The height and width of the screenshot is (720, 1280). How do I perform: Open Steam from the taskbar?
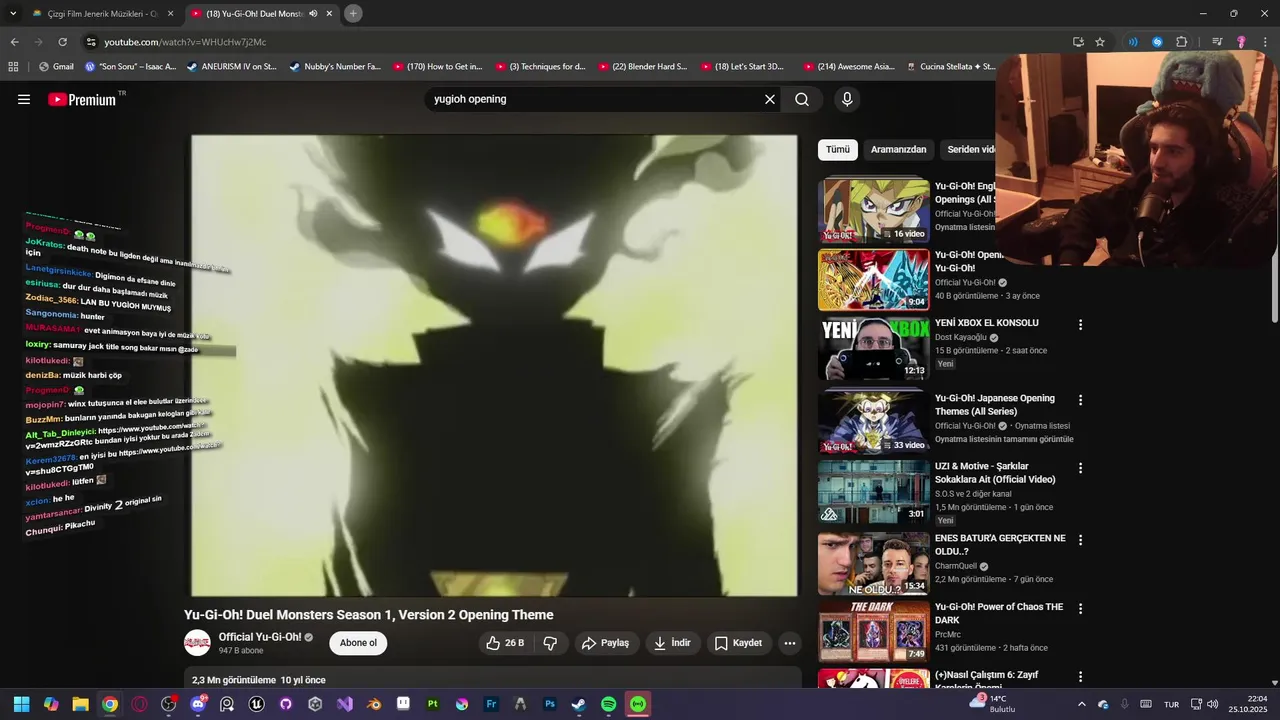(579, 704)
